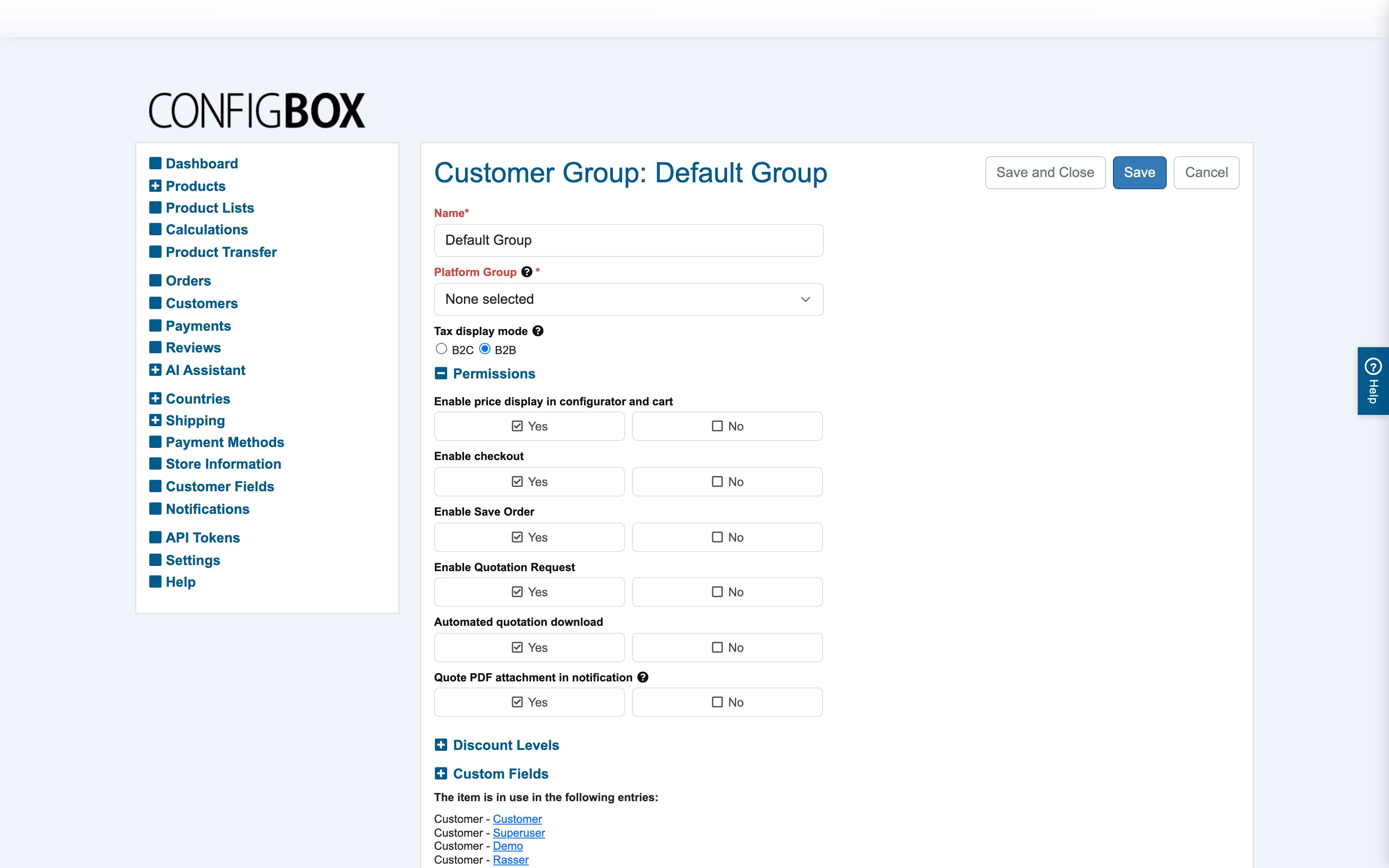The image size is (1389, 868).
Task: Open the Settings menu item
Action: click(193, 560)
